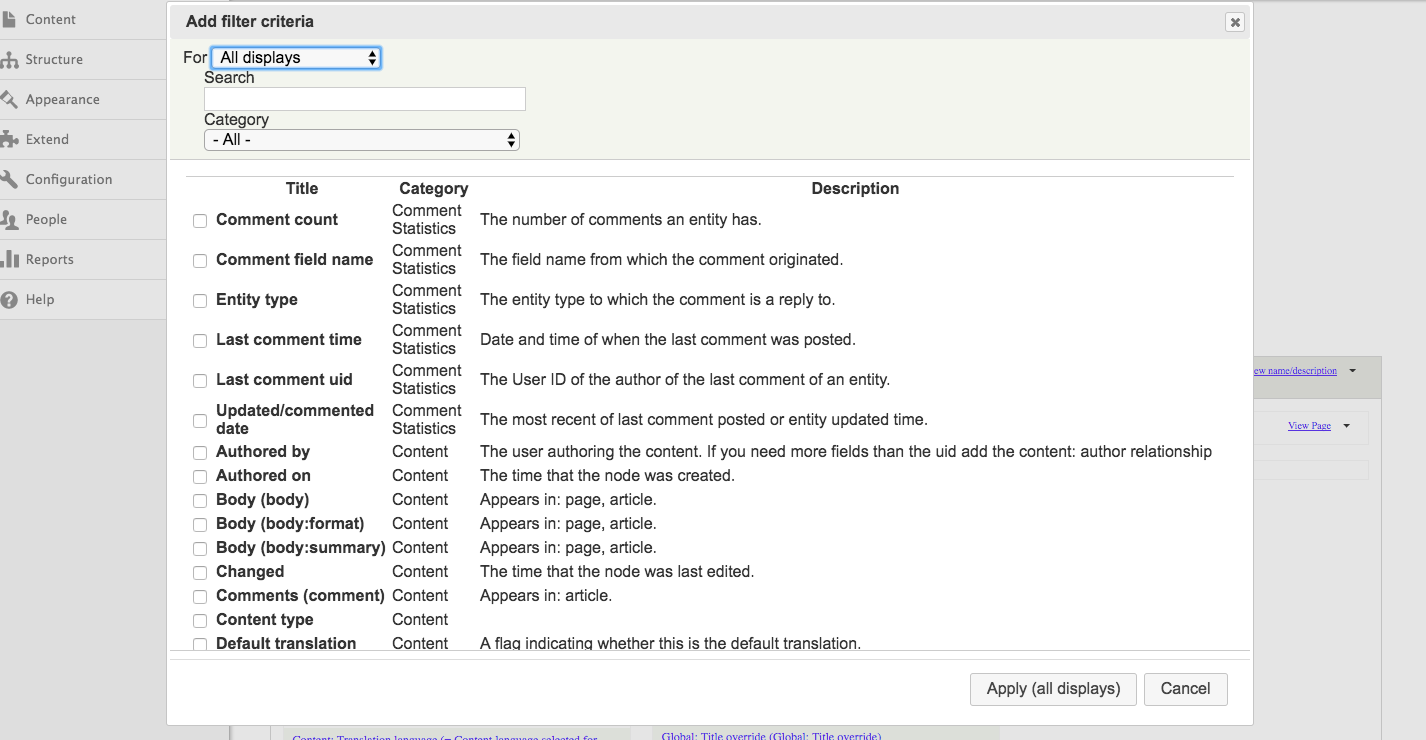
Task: Expand the Category select list
Action: coord(362,140)
